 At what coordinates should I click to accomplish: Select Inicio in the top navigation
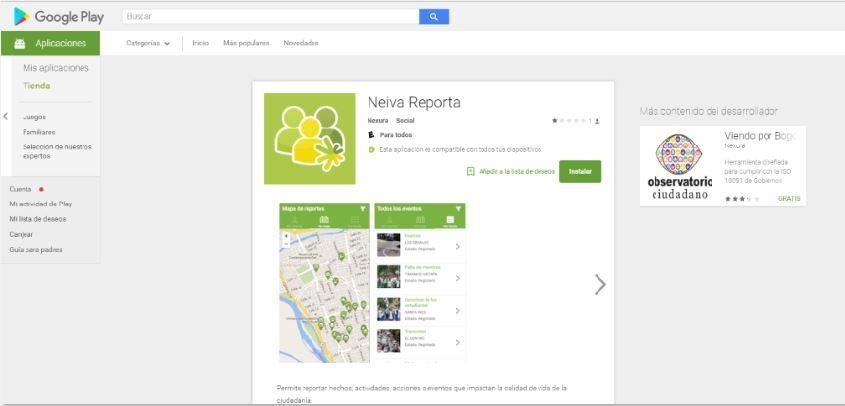pos(201,43)
